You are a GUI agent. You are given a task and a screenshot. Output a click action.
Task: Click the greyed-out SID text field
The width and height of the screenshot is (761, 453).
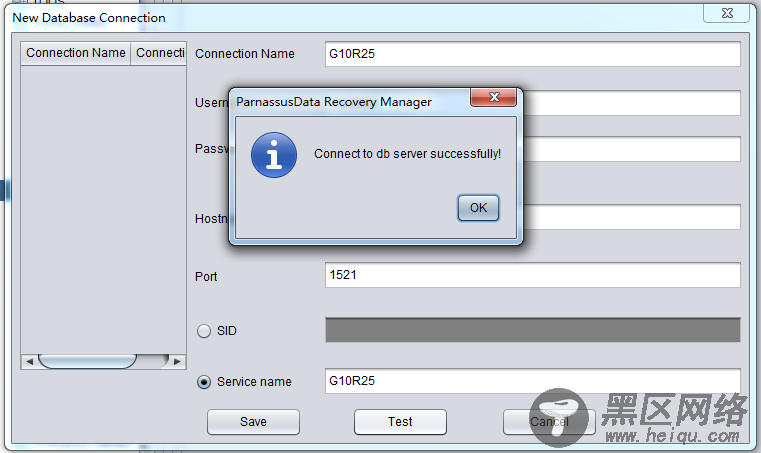(532, 330)
